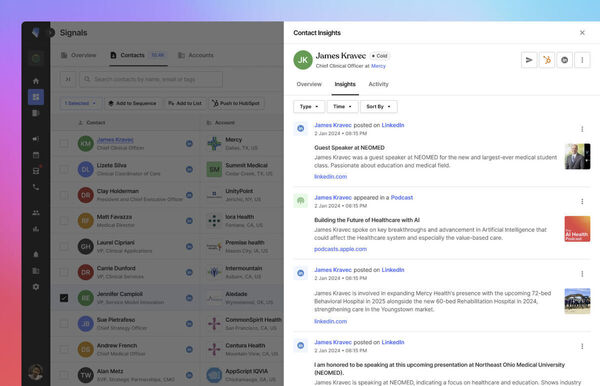The height and width of the screenshot is (386, 600).
Task: Open James Kravec name link in the contacts list
Action: (x=115, y=140)
